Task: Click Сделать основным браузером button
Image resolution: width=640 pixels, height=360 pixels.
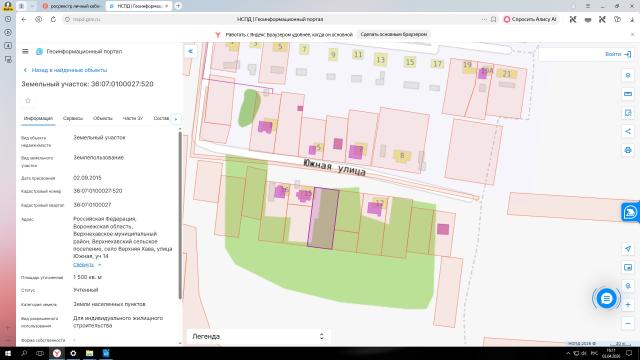Action: pyautogui.click(x=393, y=34)
